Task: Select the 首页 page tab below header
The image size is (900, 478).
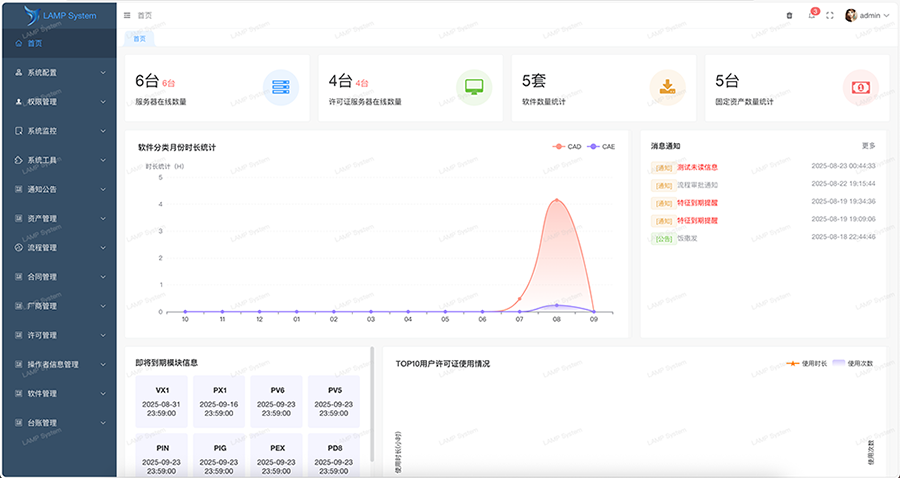Action: 139,39
